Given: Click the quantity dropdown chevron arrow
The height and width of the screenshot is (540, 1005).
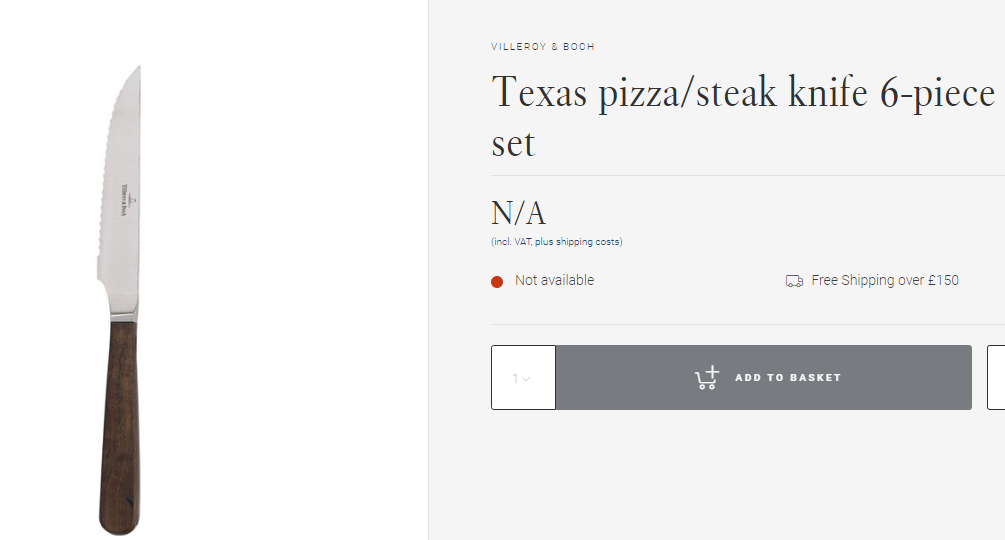Looking at the screenshot, I should (526, 379).
